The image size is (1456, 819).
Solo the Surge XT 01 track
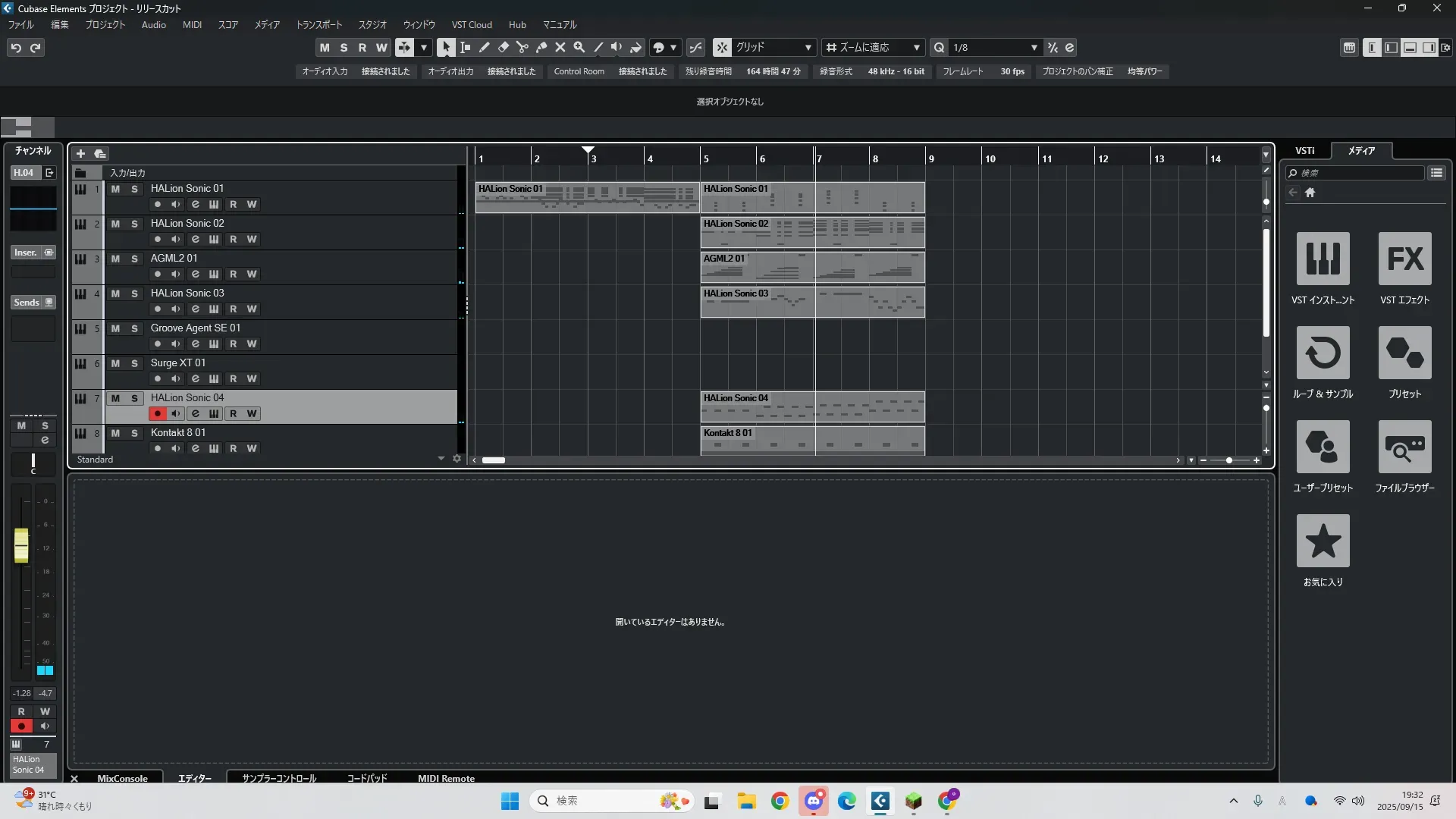coord(134,363)
